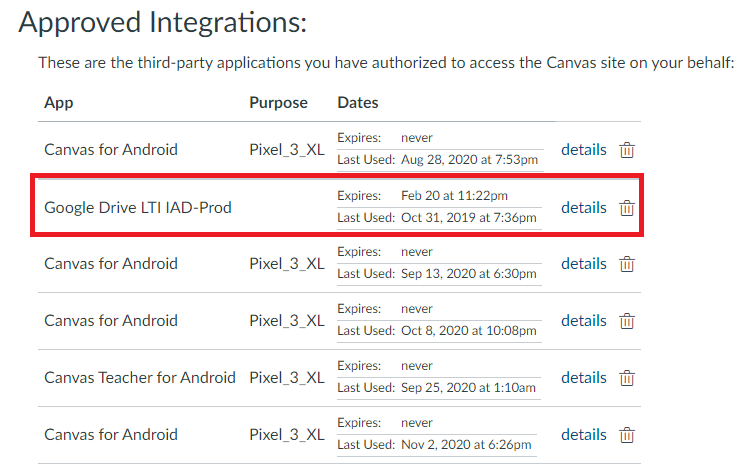This screenshot has height=466, width=754.
Task: View details for Canvas Teacher for Android
Action: click(583, 378)
